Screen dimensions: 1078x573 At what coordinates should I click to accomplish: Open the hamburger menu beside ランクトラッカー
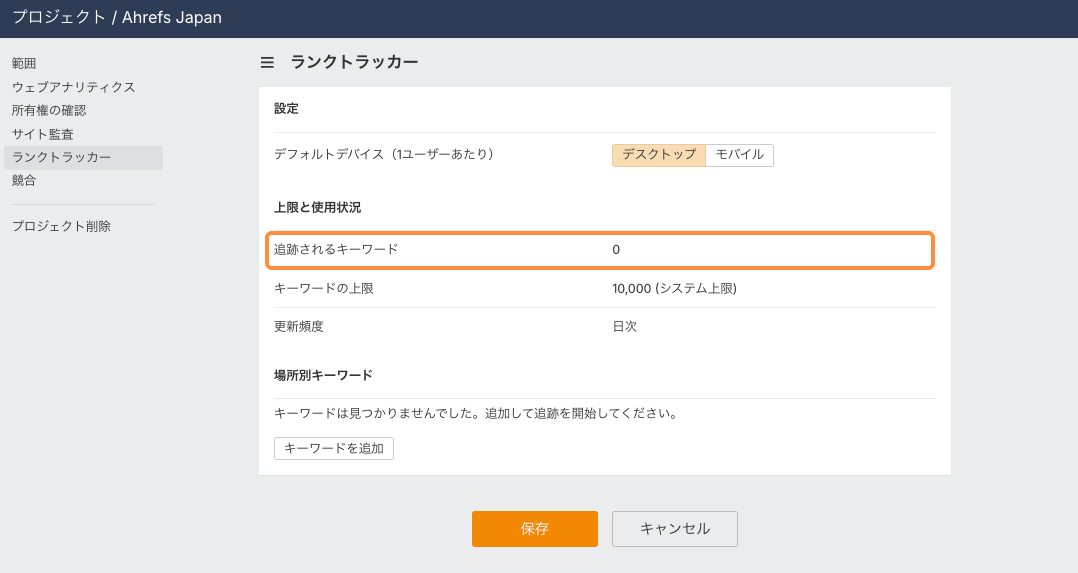tap(267, 62)
